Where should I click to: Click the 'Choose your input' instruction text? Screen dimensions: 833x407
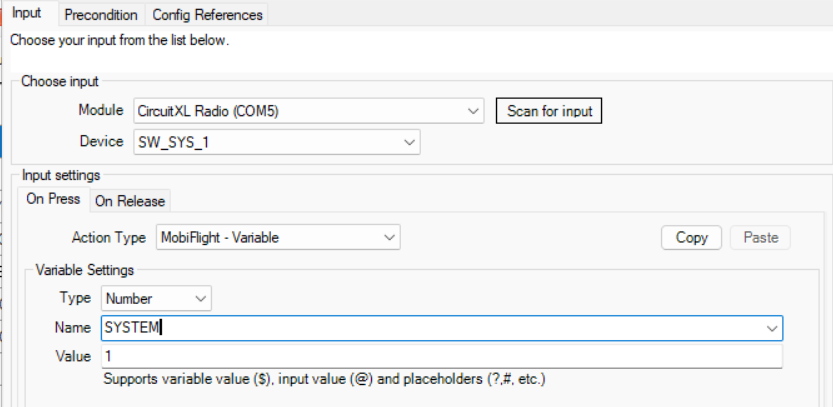(x=119, y=42)
